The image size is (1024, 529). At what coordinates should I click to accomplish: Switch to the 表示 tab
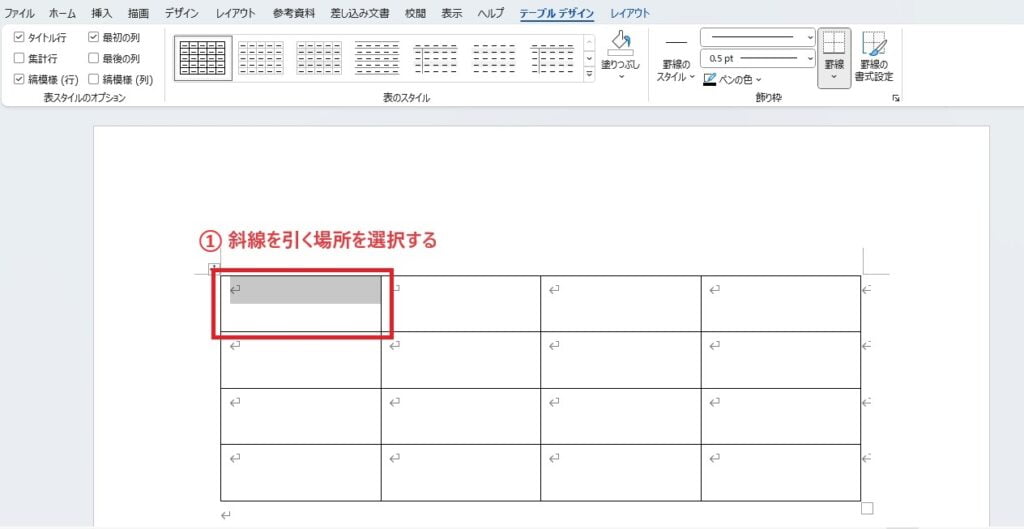(x=452, y=13)
